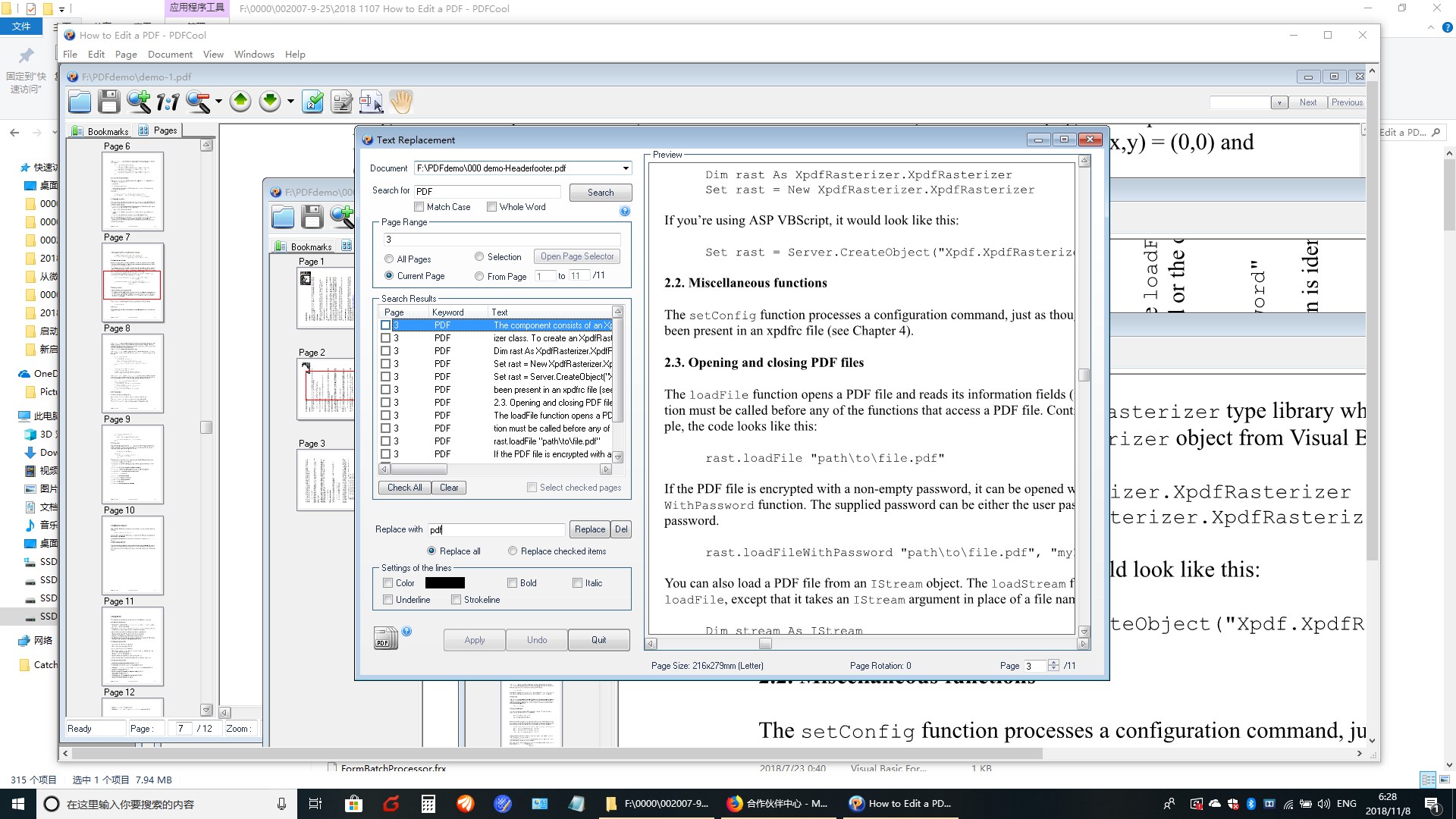Choose Replace checked items option
Screen dimensions: 1456x819
pos(513,551)
